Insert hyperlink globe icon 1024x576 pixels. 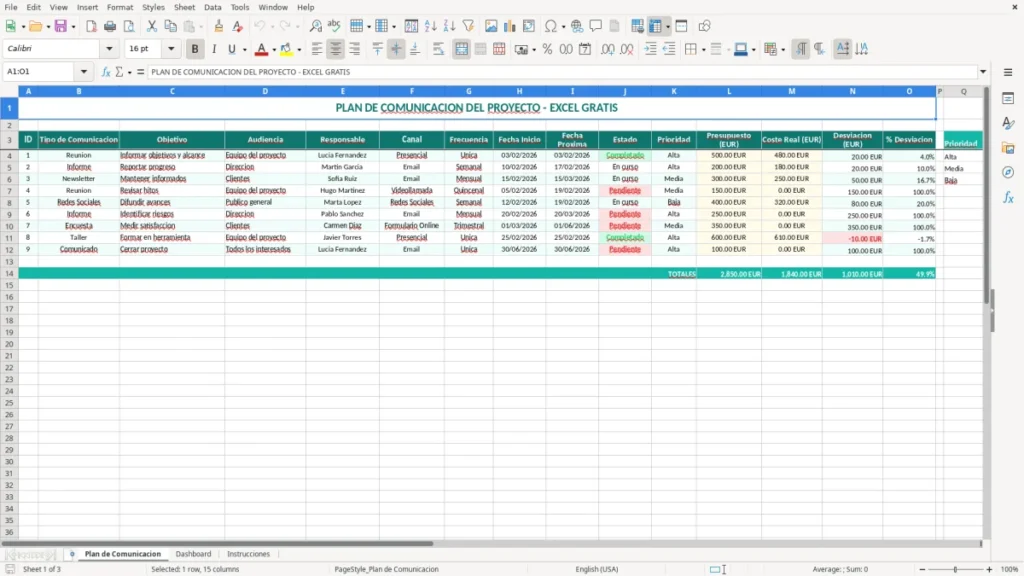pyautogui.click(x=577, y=26)
